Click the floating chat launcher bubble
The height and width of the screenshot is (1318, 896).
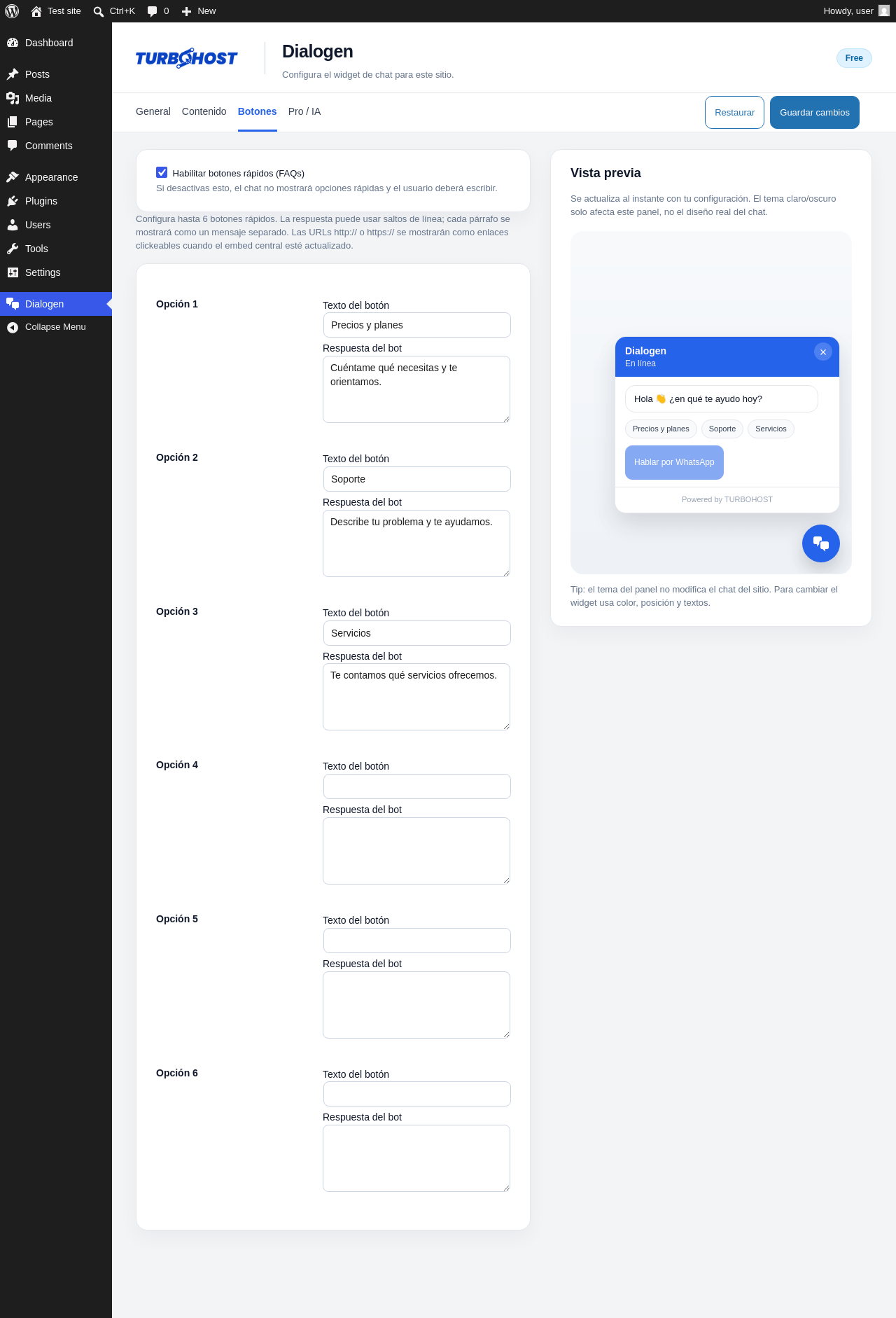pyautogui.click(x=821, y=543)
